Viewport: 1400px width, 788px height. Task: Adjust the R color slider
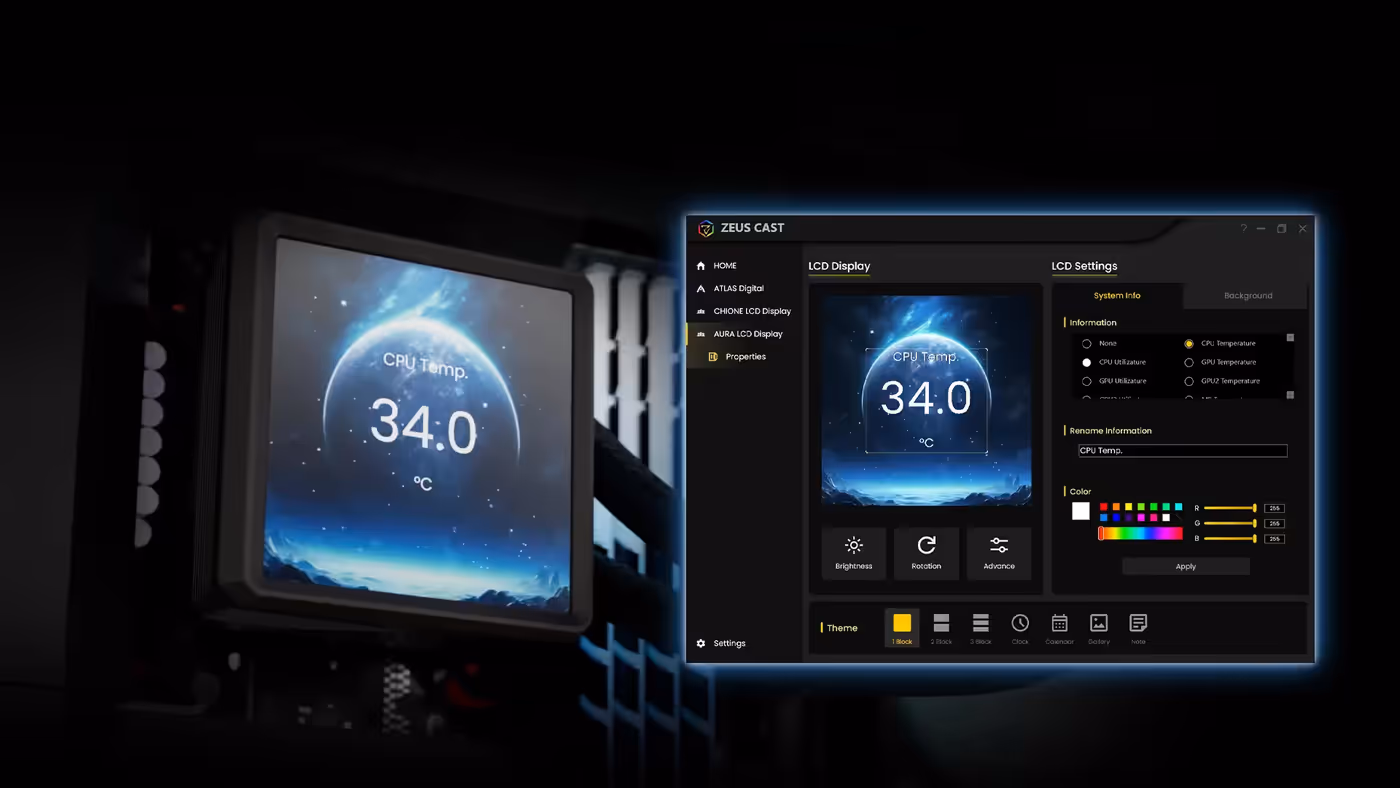coord(1231,508)
